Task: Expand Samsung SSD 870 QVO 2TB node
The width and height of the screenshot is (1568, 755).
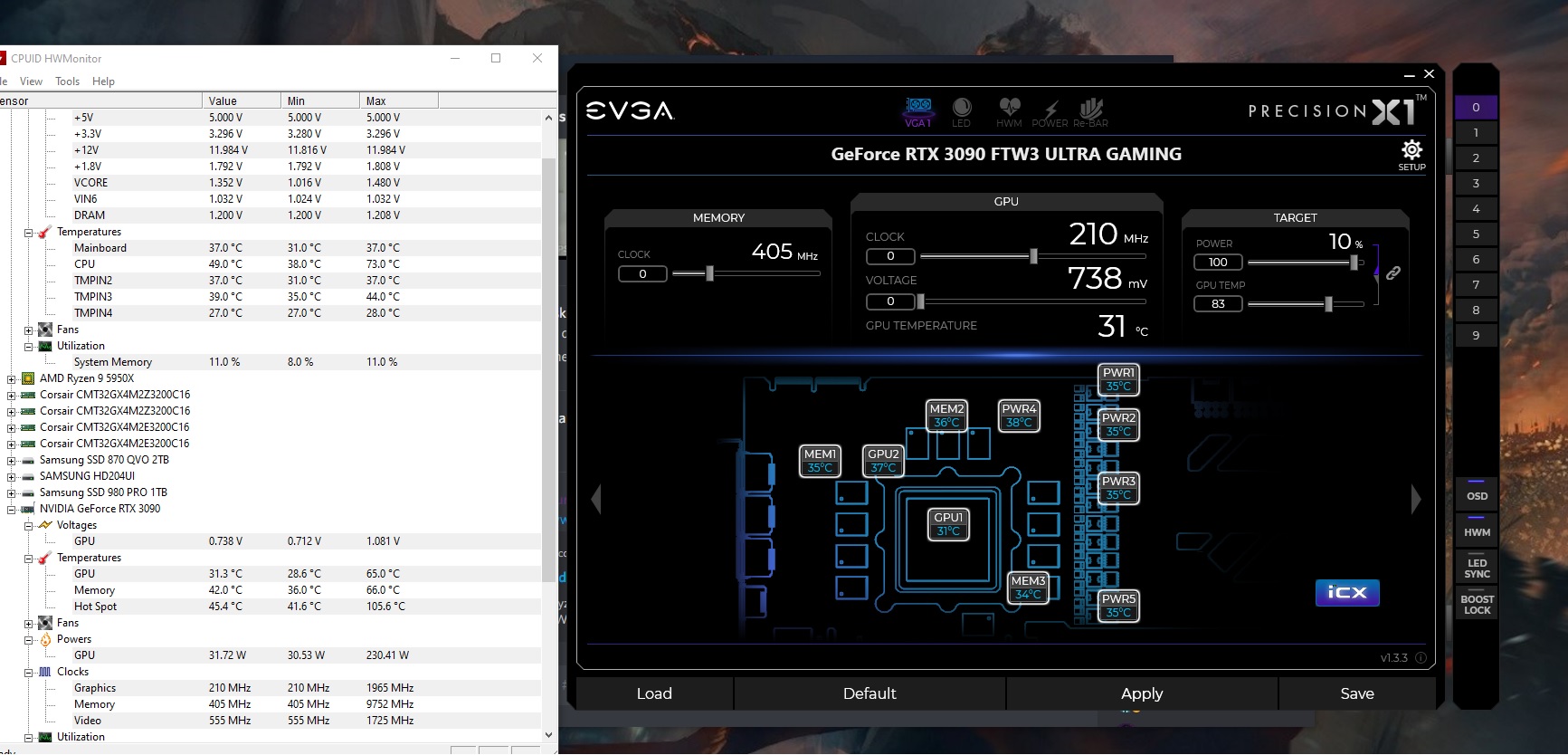Action: pyautogui.click(x=12, y=461)
